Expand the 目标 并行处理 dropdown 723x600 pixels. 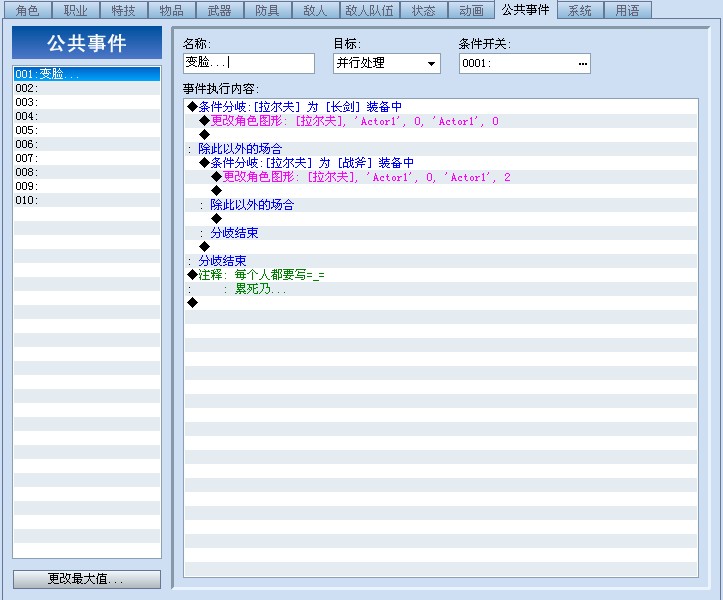[431, 64]
